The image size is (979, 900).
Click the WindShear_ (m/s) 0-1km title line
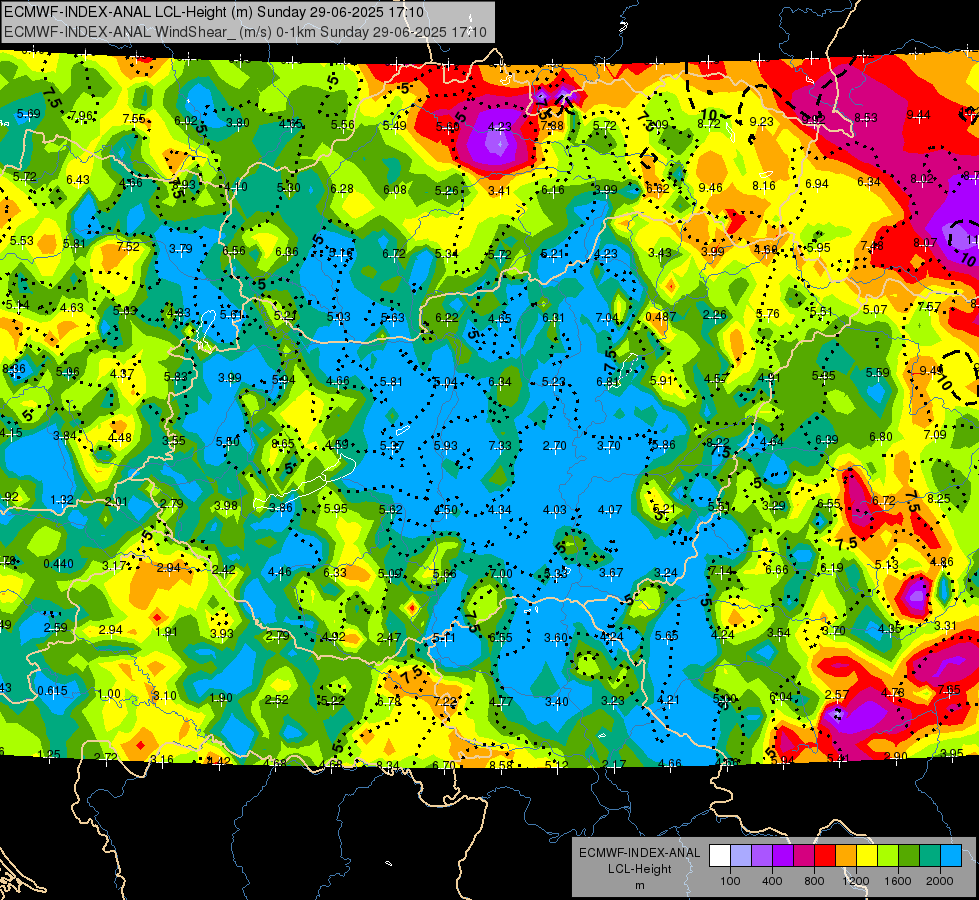tap(245, 32)
